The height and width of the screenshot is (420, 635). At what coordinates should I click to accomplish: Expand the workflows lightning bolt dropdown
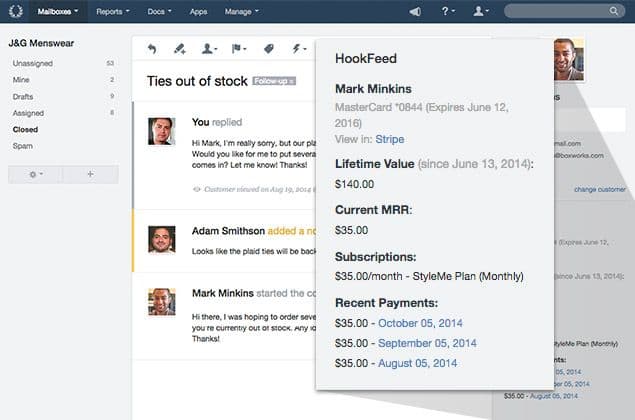(x=298, y=48)
